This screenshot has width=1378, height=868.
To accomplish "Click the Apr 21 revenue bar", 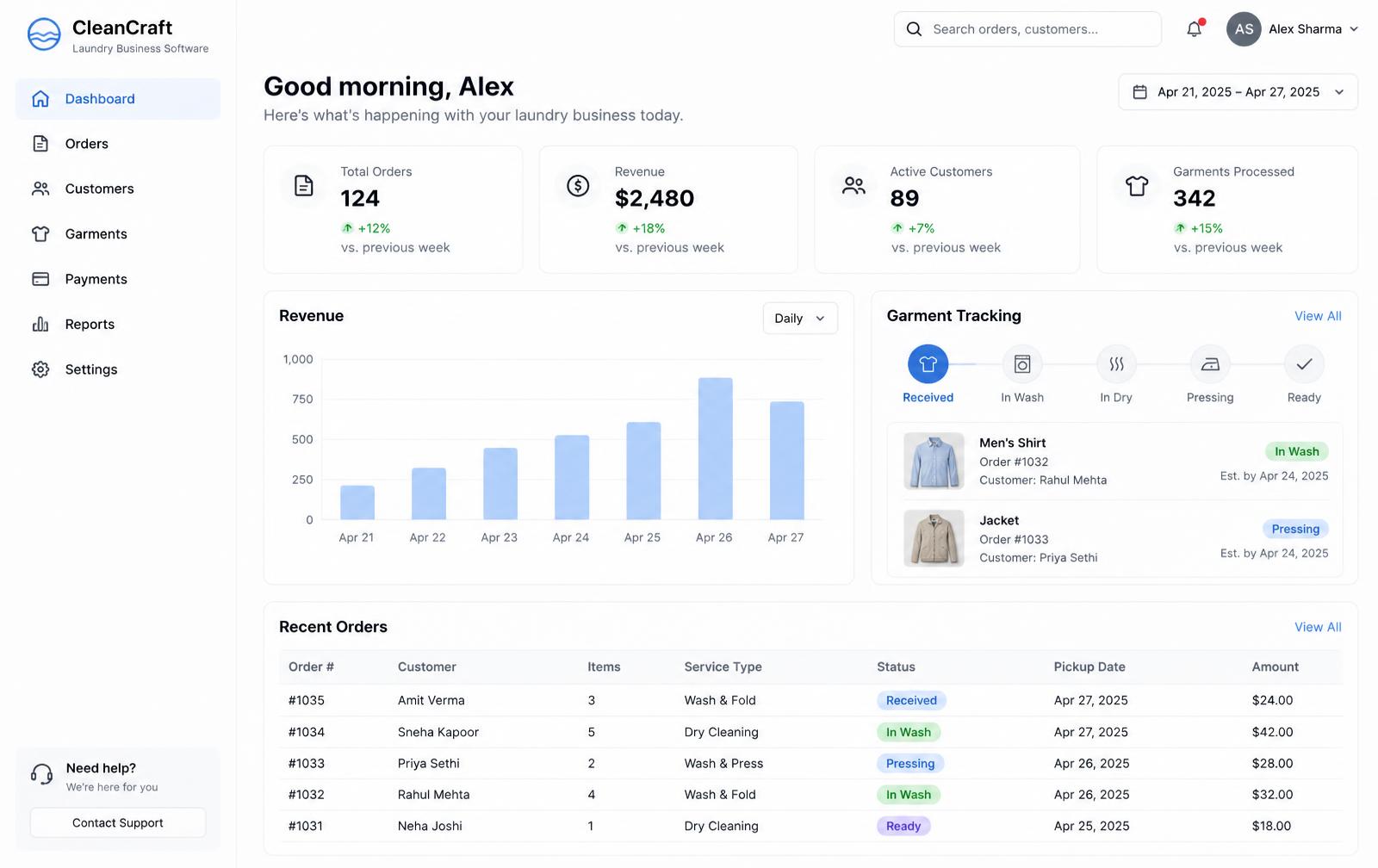I will click(357, 503).
